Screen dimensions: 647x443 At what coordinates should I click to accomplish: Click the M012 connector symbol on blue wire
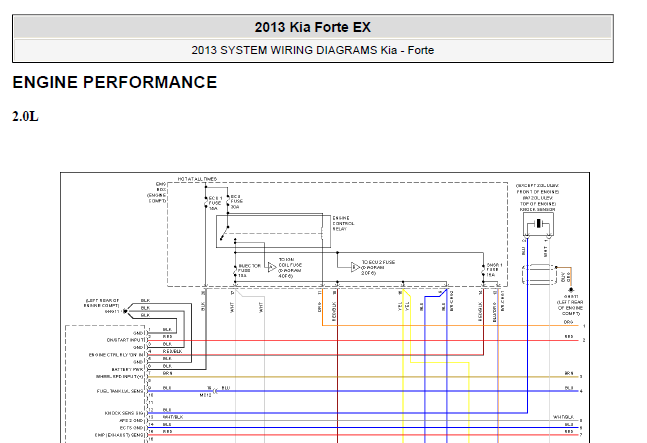tap(214, 391)
